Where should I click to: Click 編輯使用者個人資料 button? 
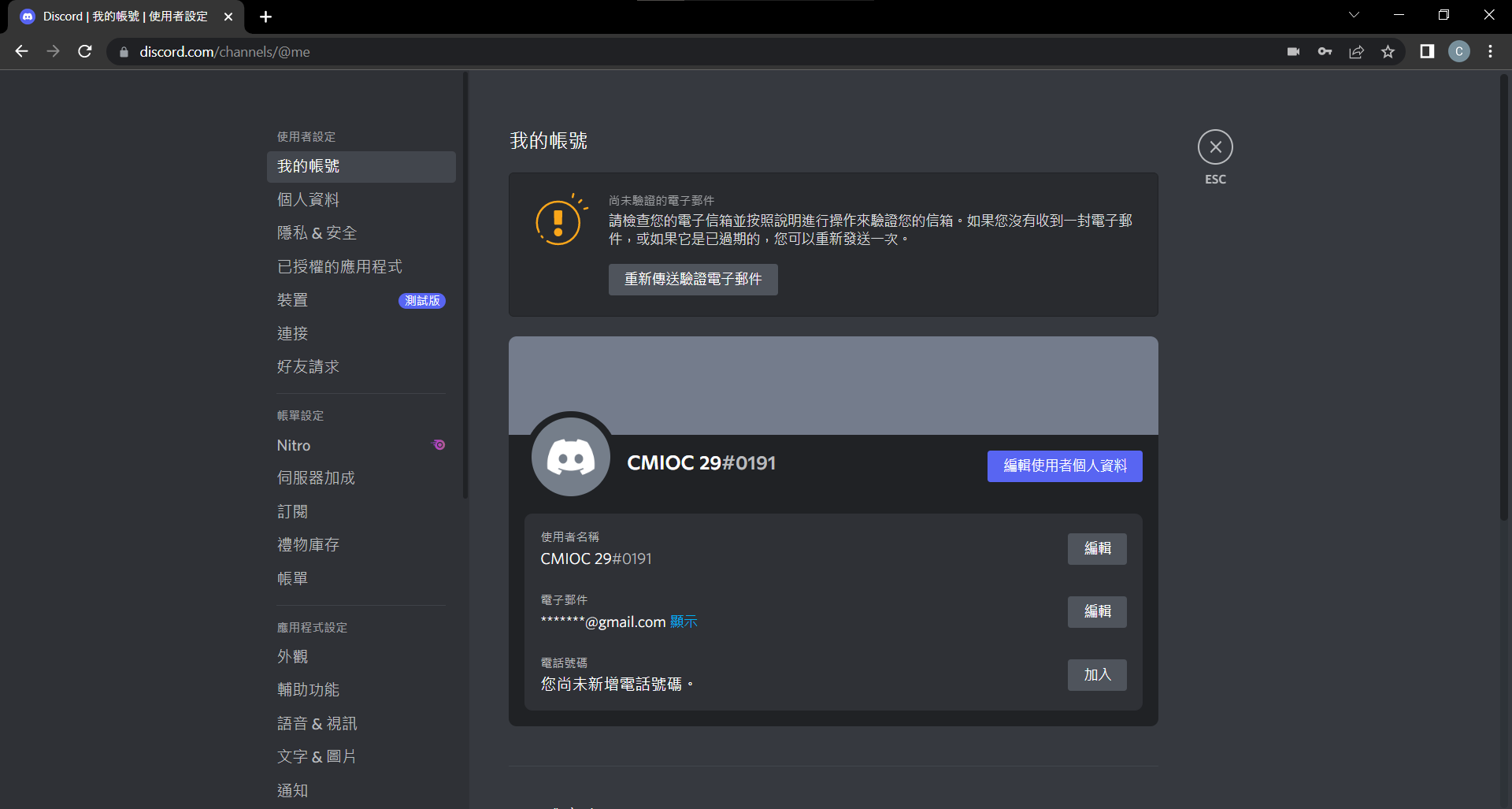coord(1065,466)
